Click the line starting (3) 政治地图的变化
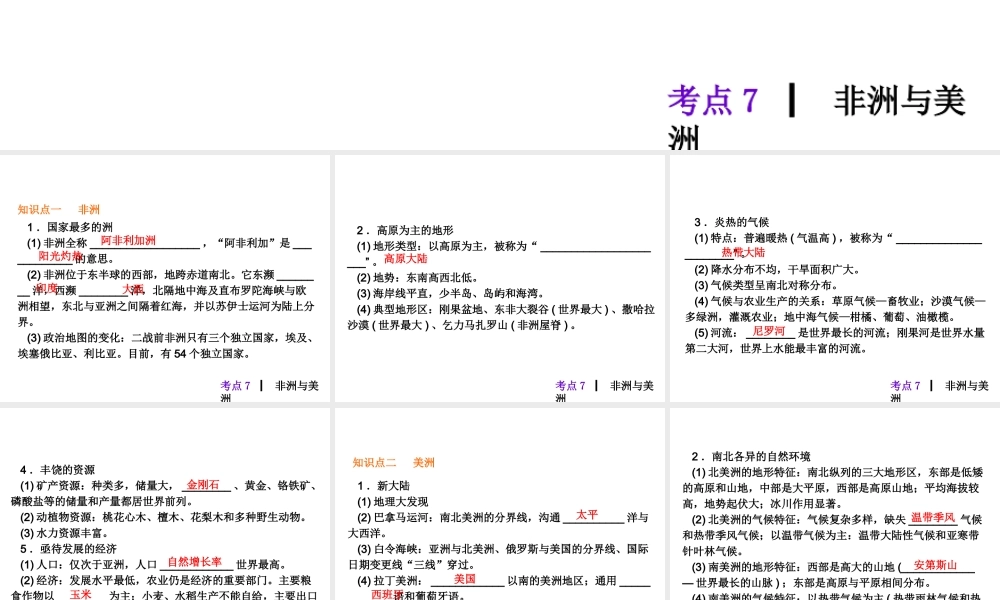This screenshot has width=1000, height=600. (x=166, y=346)
